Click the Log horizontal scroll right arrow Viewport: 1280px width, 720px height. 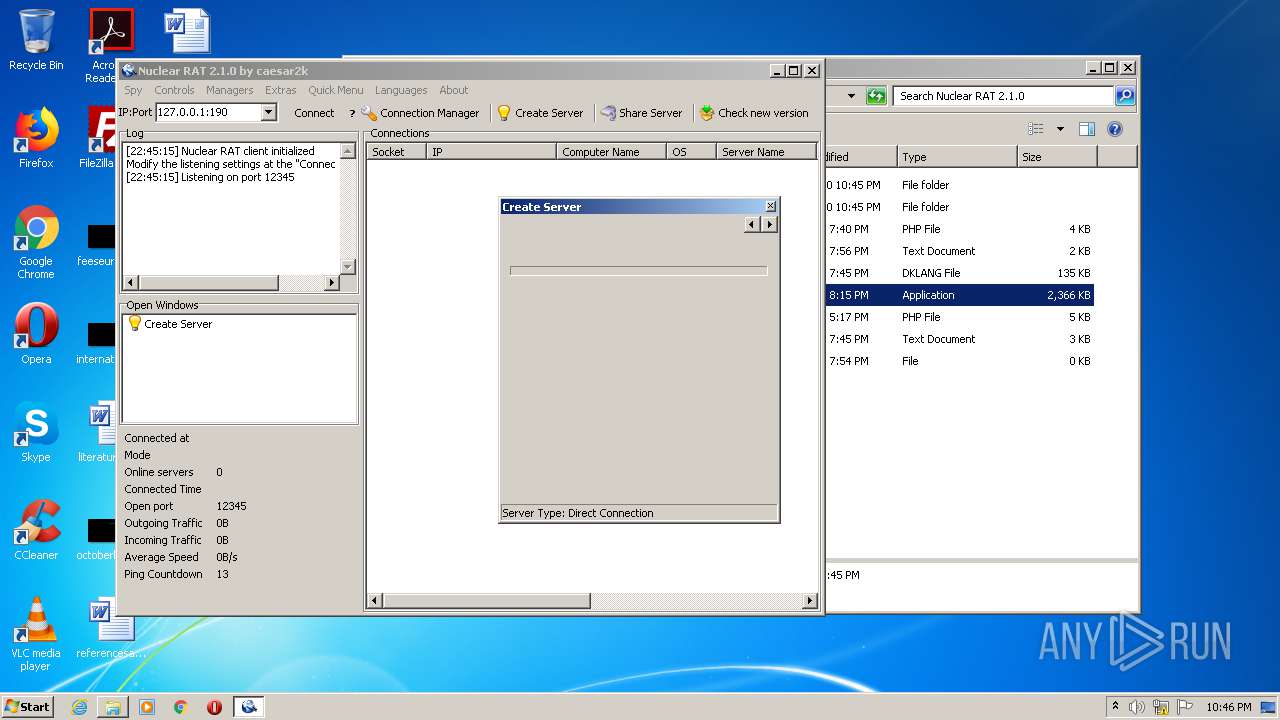pos(332,283)
